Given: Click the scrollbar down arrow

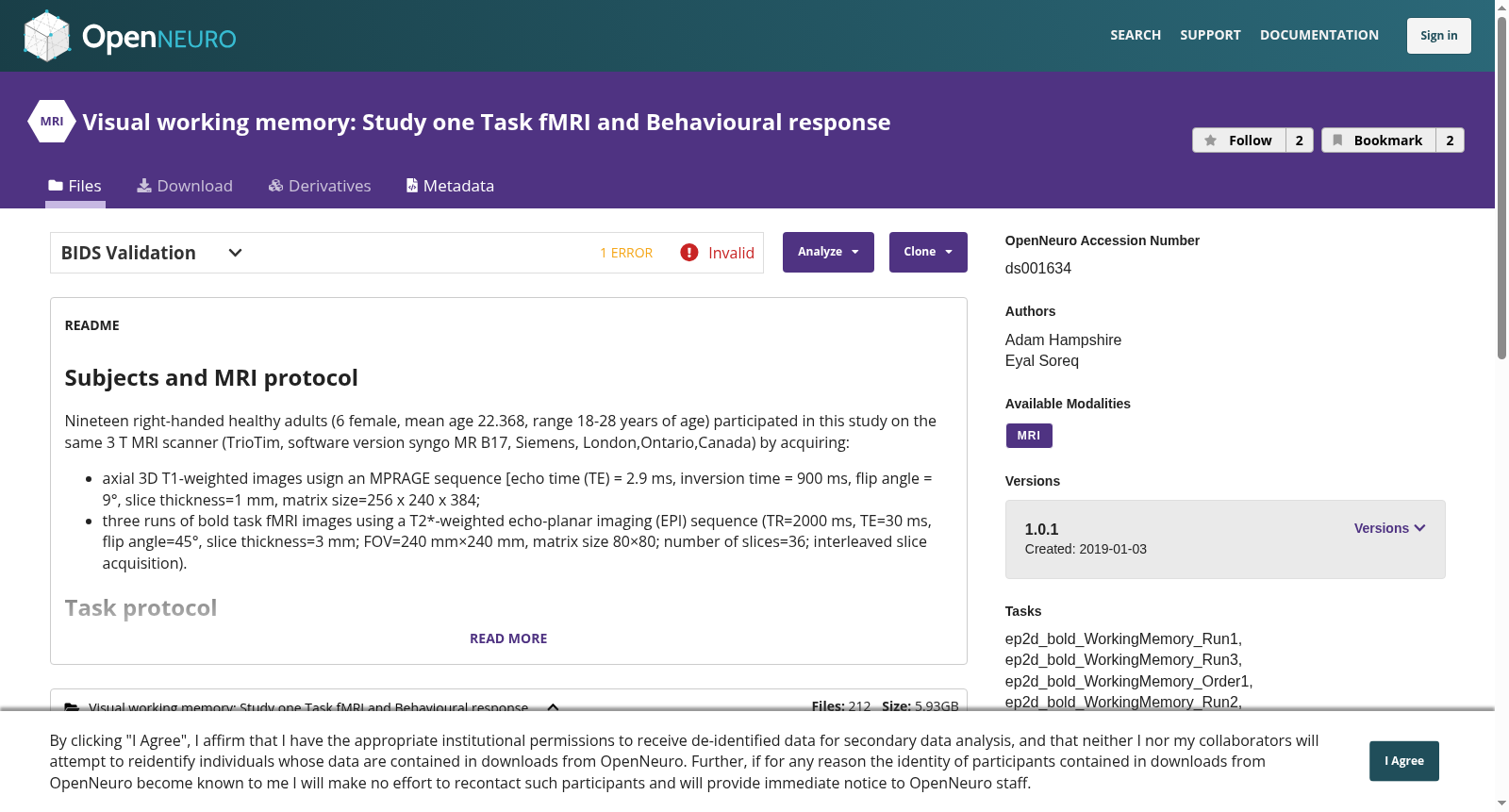Looking at the screenshot, I should tap(1501, 804).
